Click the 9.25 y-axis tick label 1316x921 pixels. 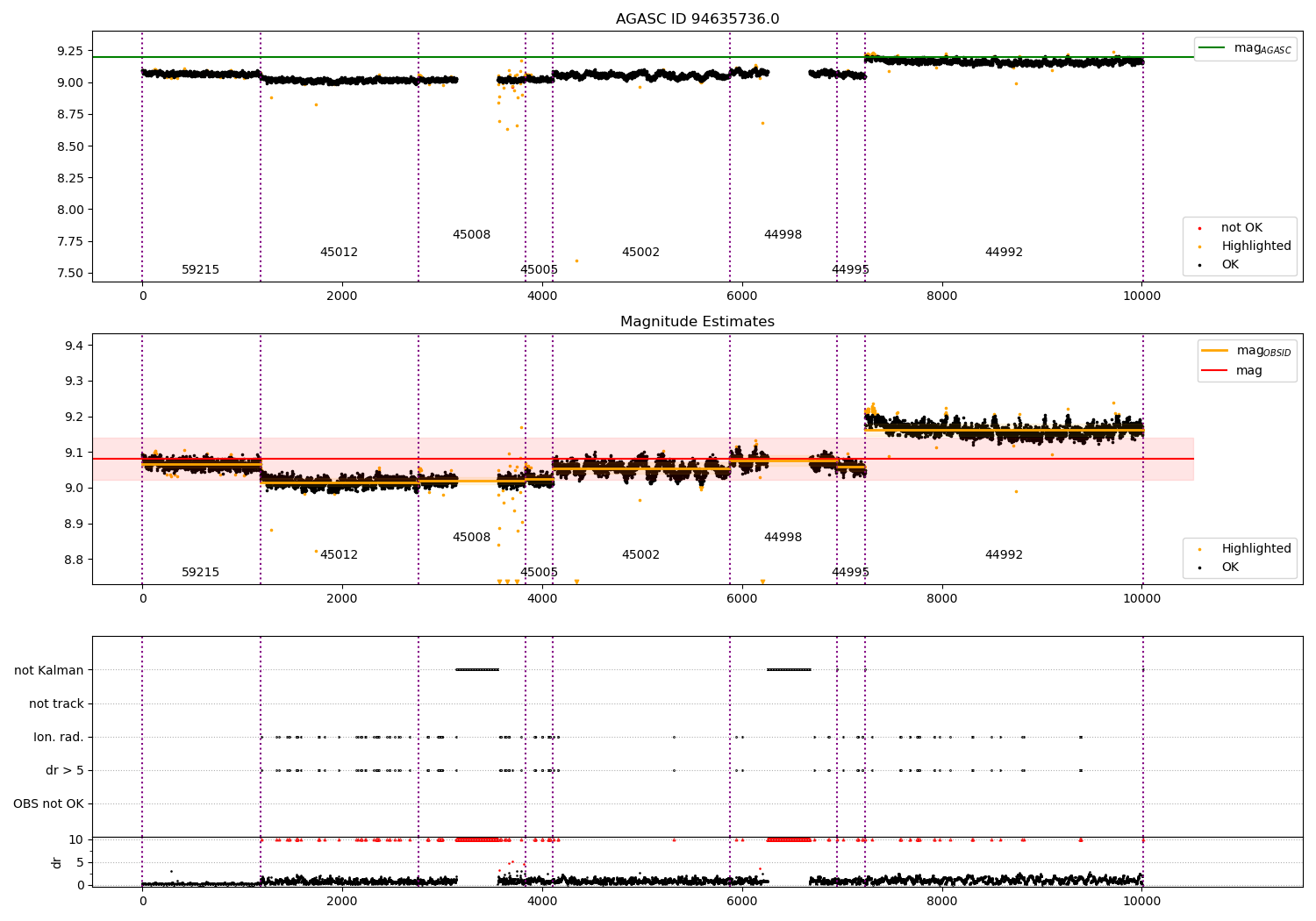[x=70, y=51]
